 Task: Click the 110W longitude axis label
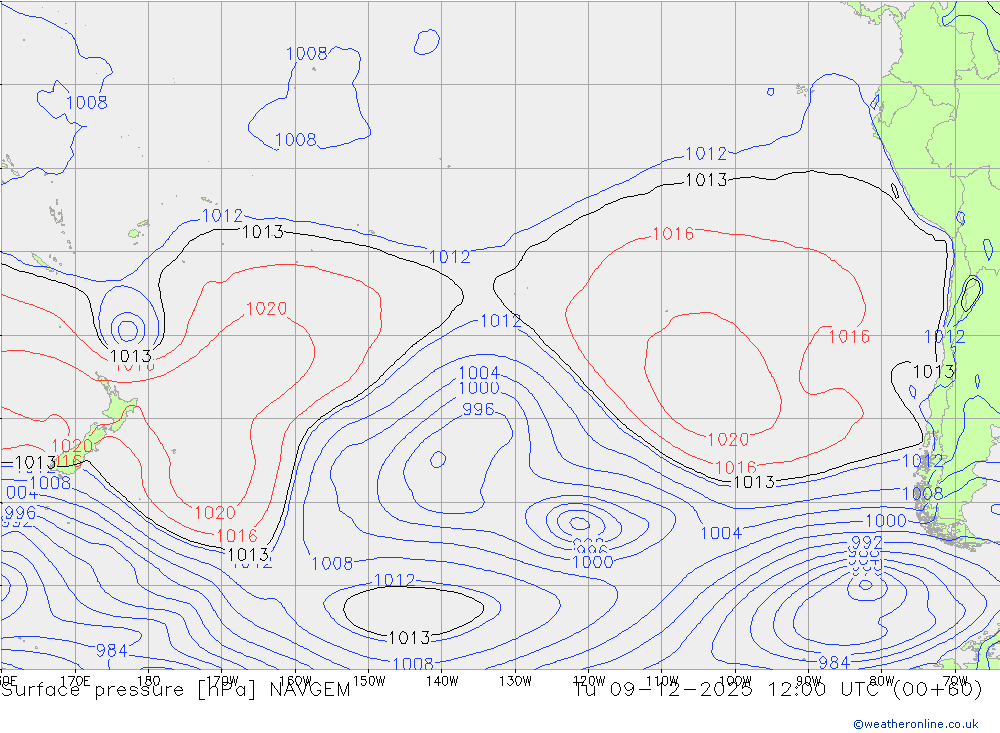coord(662,681)
